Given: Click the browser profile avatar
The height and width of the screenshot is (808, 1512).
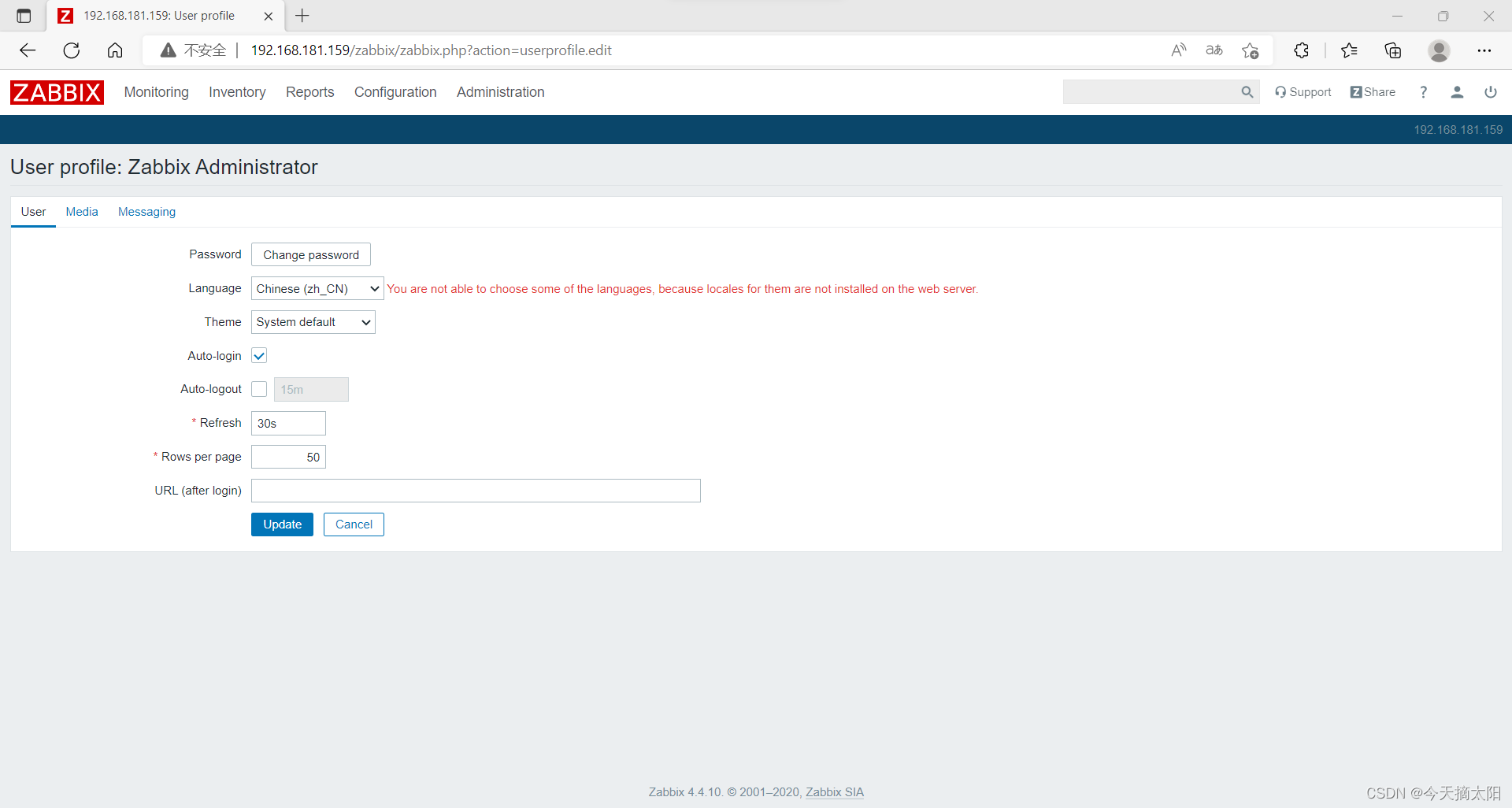Looking at the screenshot, I should click(1439, 50).
